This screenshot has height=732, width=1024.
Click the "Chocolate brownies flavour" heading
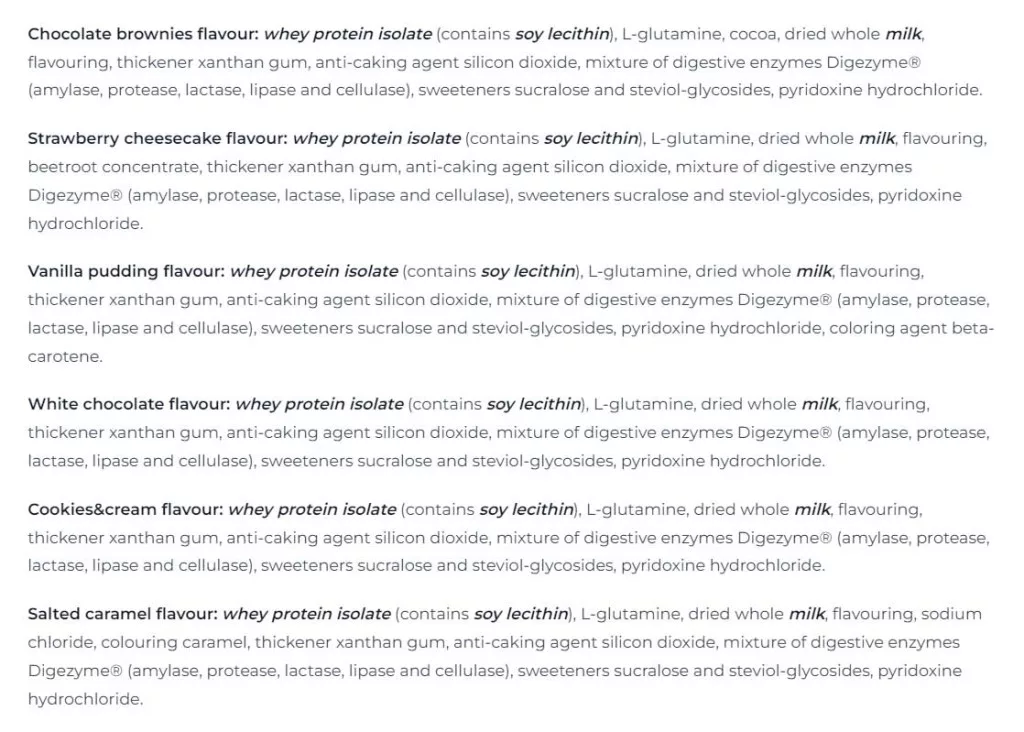pyautogui.click(x=143, y=34)
